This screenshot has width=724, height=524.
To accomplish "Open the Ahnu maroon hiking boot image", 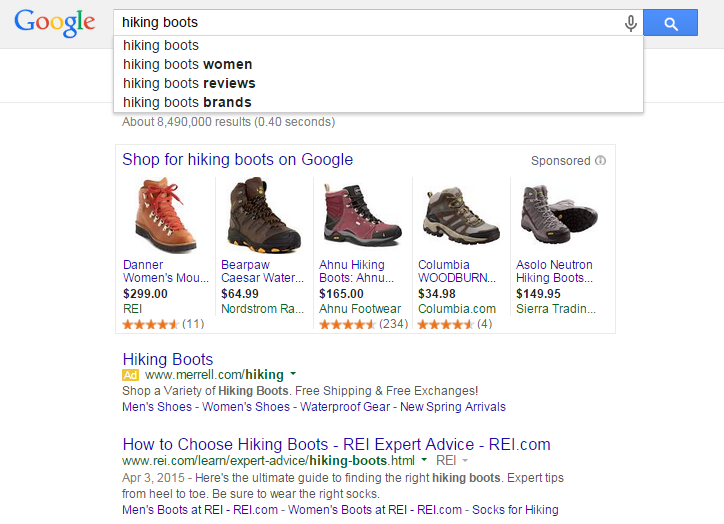I will coord(361,215).
